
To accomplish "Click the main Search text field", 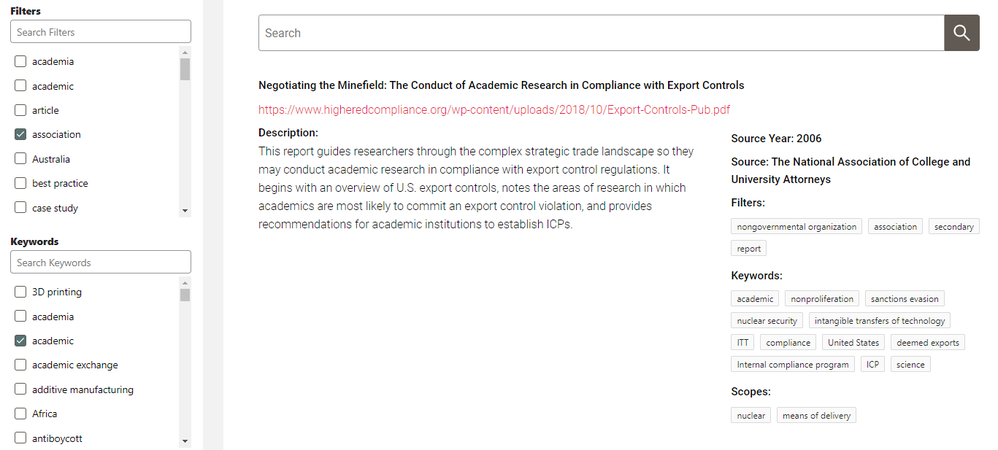I will pyautogui.click(x=600, y=33).
